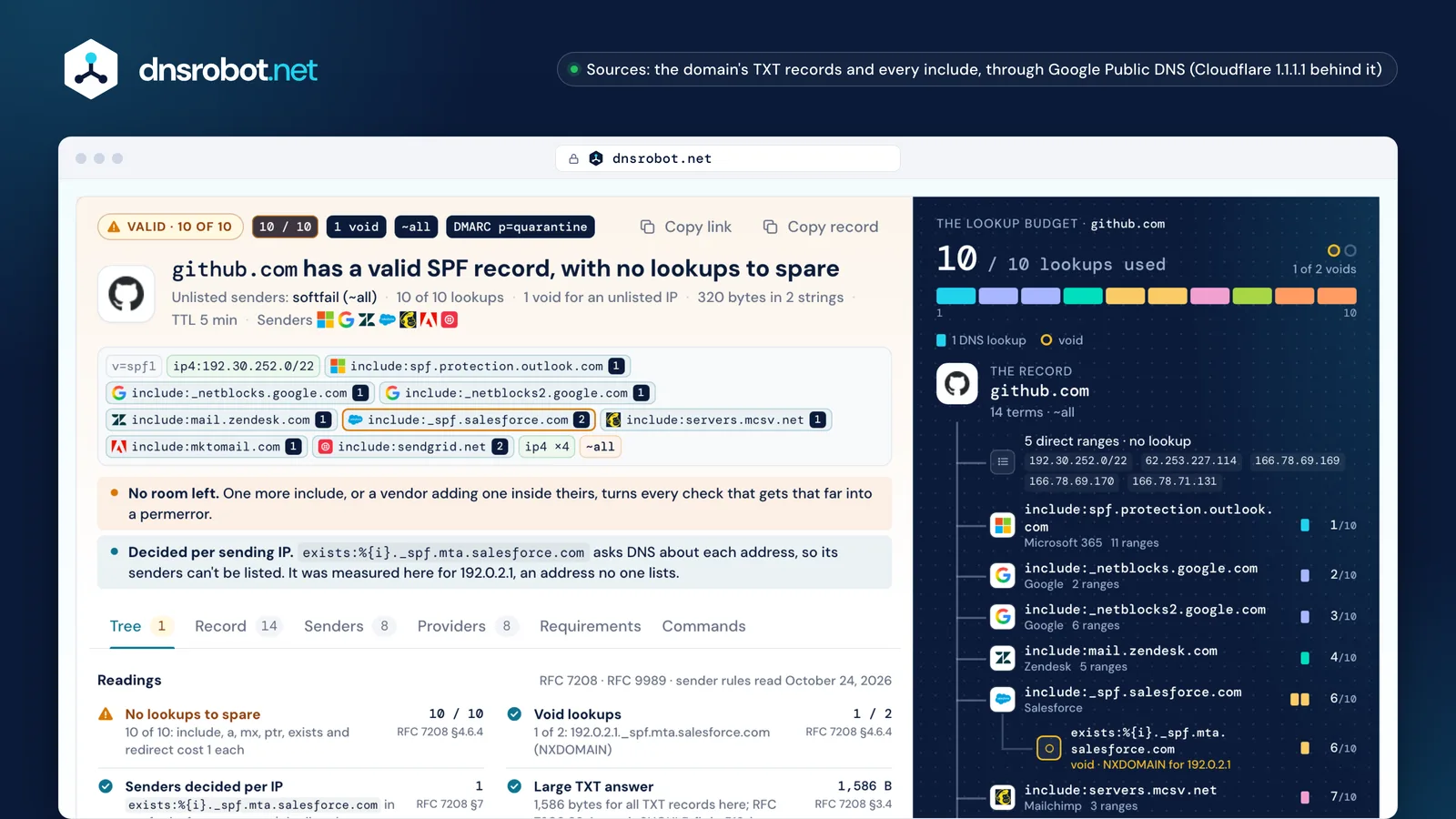Click the ~all term chip

click(x=601, y=447)
